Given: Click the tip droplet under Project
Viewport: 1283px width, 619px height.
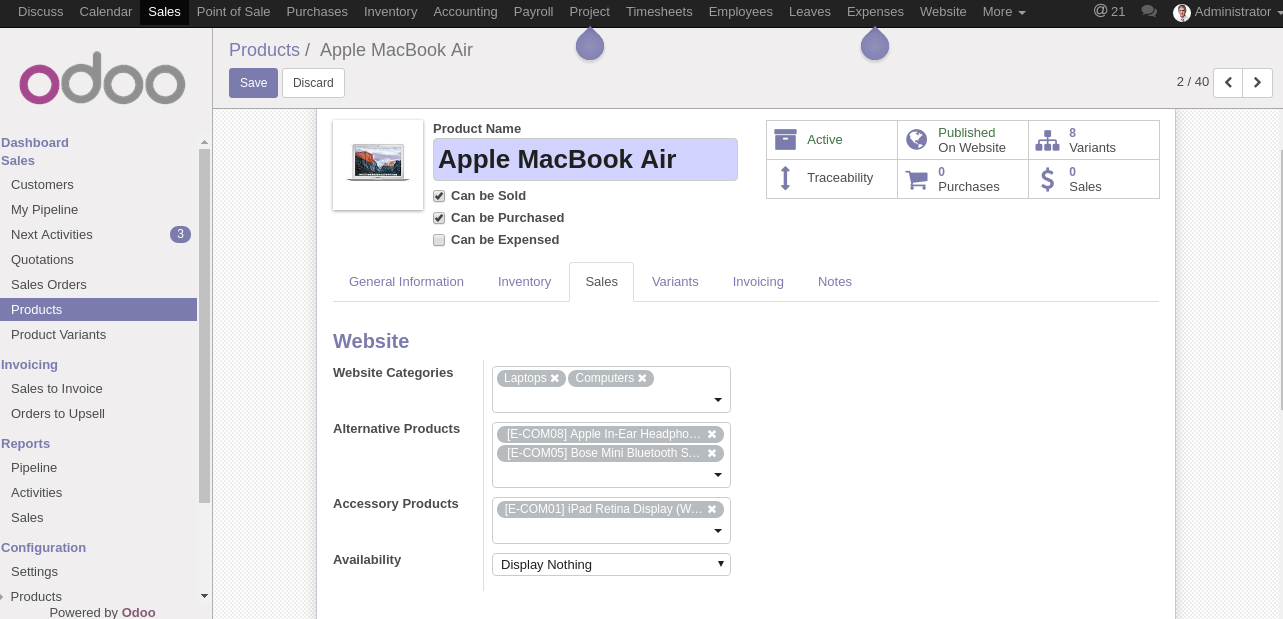Looking at the screenshot, I should click(x=590, y=44).
